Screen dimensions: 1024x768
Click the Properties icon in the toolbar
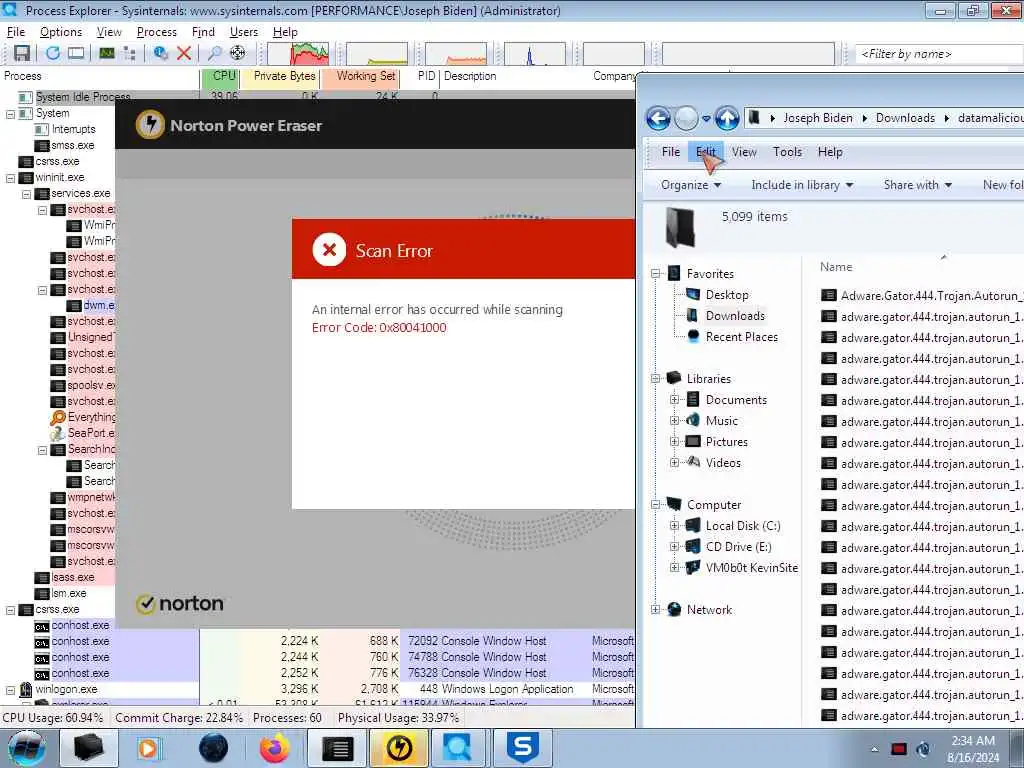(161, 54)
